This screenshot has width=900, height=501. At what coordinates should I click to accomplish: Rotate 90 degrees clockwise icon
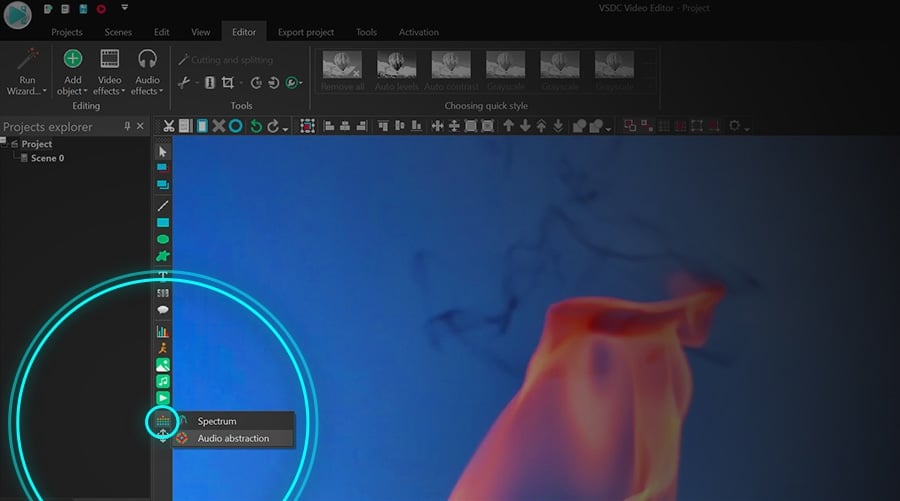257,83
